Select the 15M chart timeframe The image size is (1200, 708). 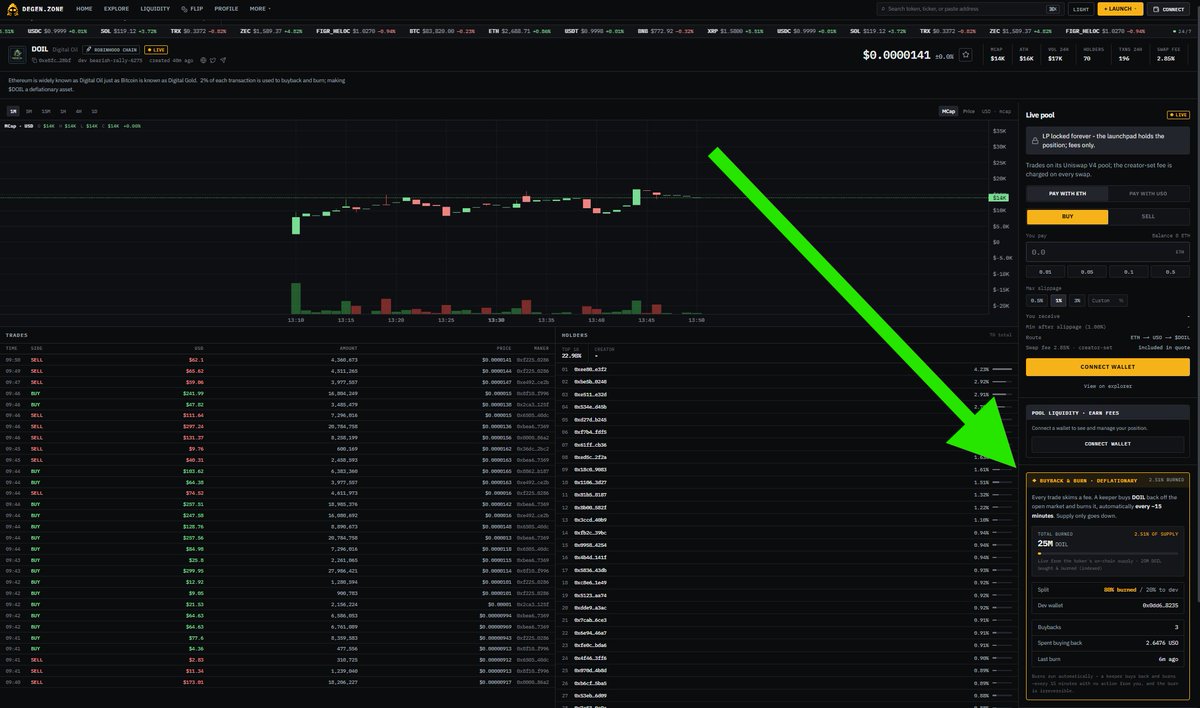tap(46, 111)
